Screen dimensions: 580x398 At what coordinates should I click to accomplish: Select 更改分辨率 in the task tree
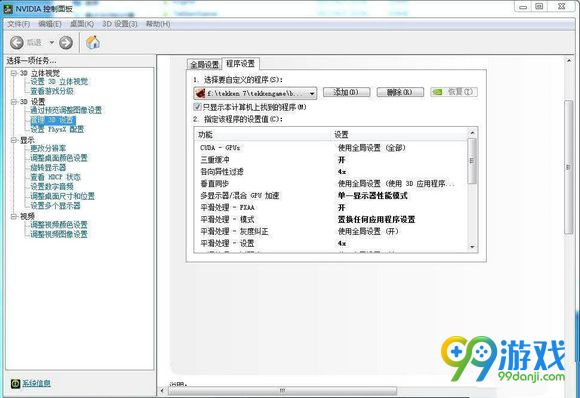(x=48, y=148)
